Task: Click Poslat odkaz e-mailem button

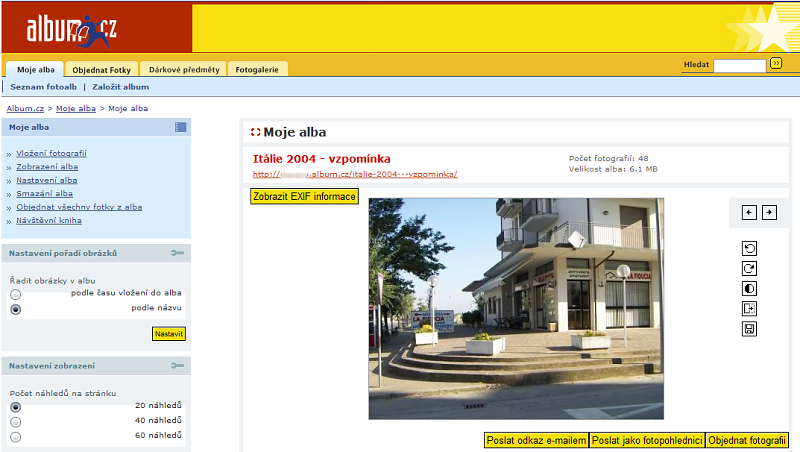Action: (x=536, y=440)
